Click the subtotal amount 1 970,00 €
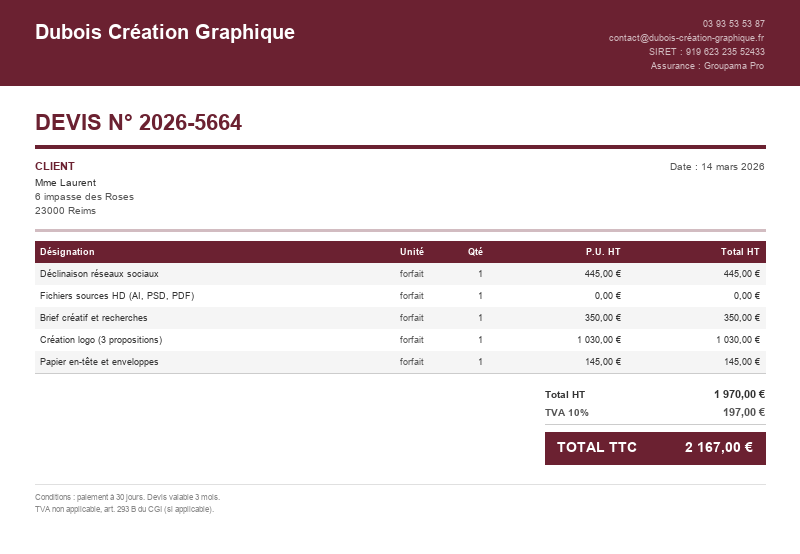 [739, 394]
